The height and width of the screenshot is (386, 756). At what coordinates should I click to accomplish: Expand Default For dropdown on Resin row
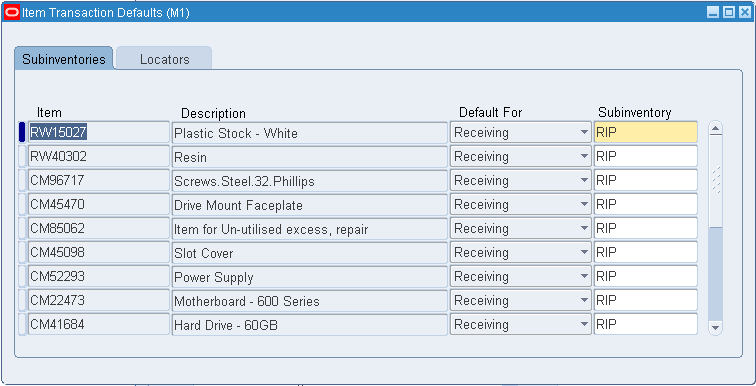pyautogui.click(x=584, y=156)
